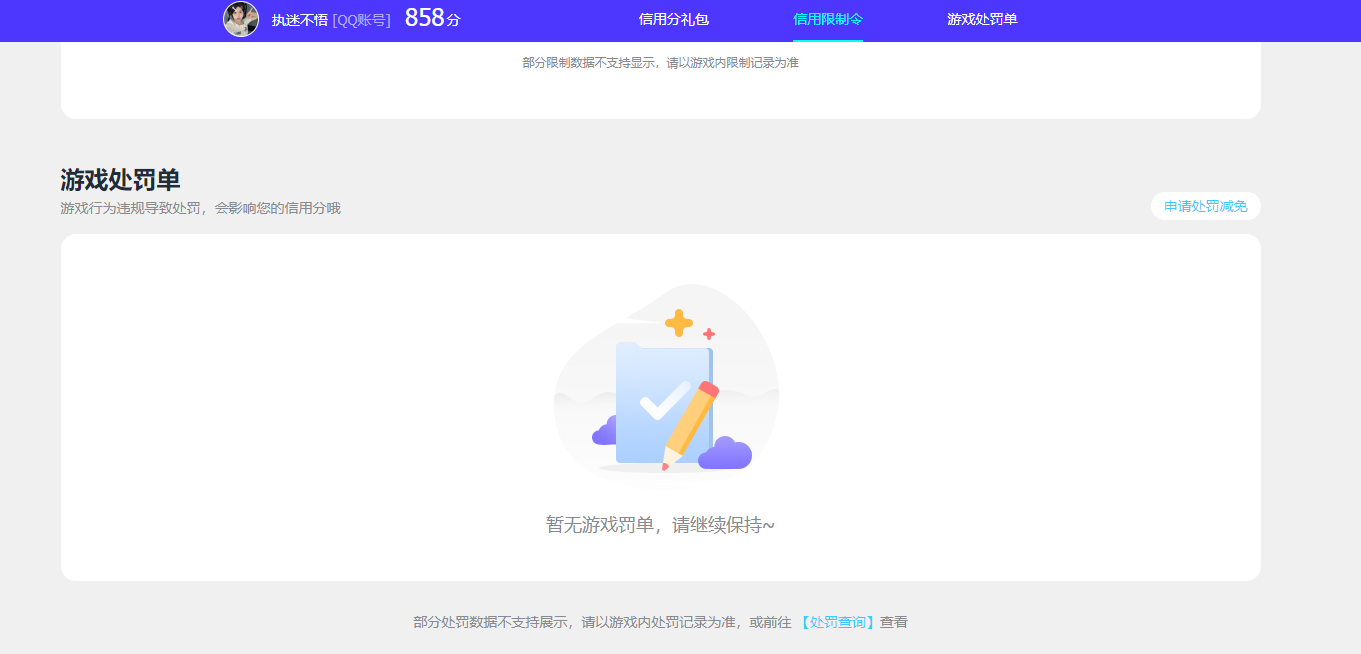Click the 暂无游戏罚单 empty state message
1361x654 pixels.
(x=660, y=523)
